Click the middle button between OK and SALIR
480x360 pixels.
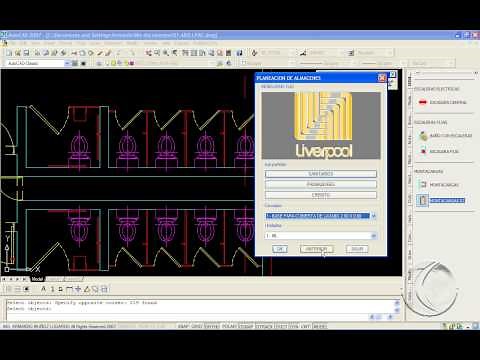(x=316, y=249)
